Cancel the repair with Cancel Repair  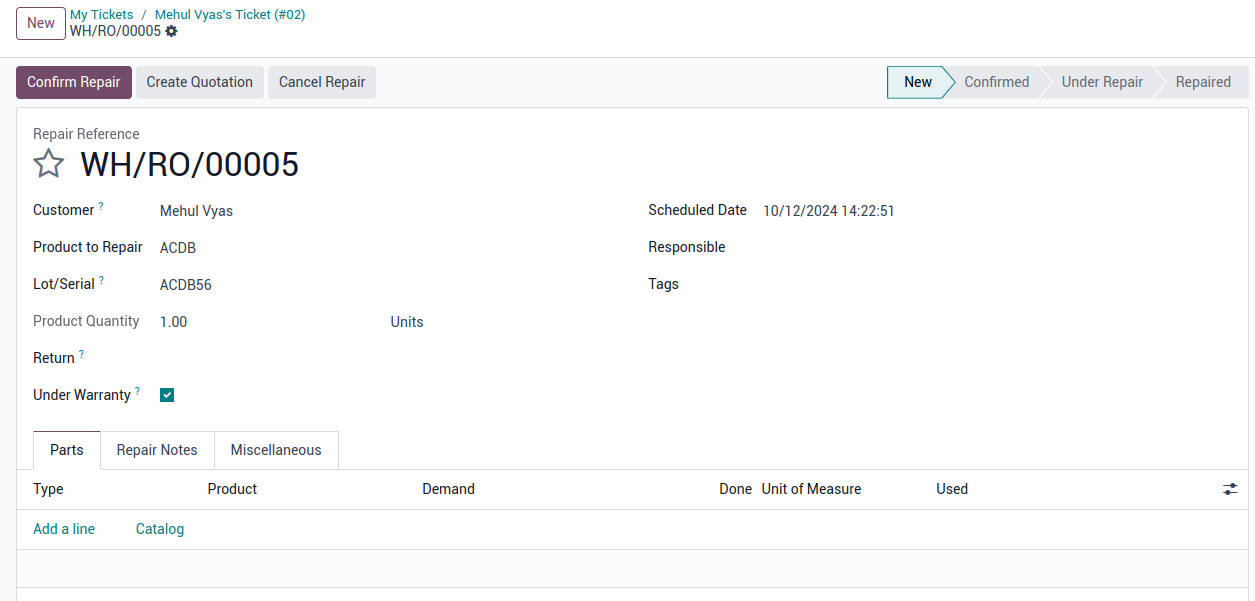pos(322,82)
